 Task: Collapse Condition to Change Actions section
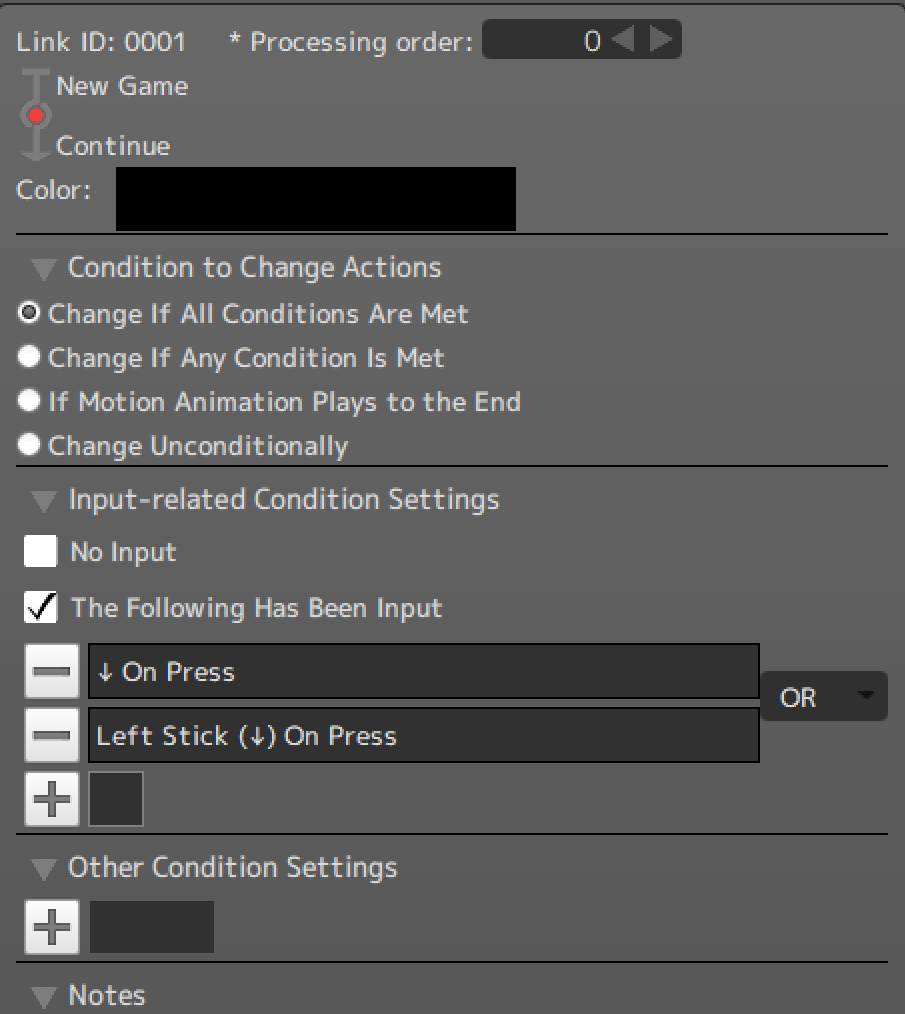tap(43, 268)
